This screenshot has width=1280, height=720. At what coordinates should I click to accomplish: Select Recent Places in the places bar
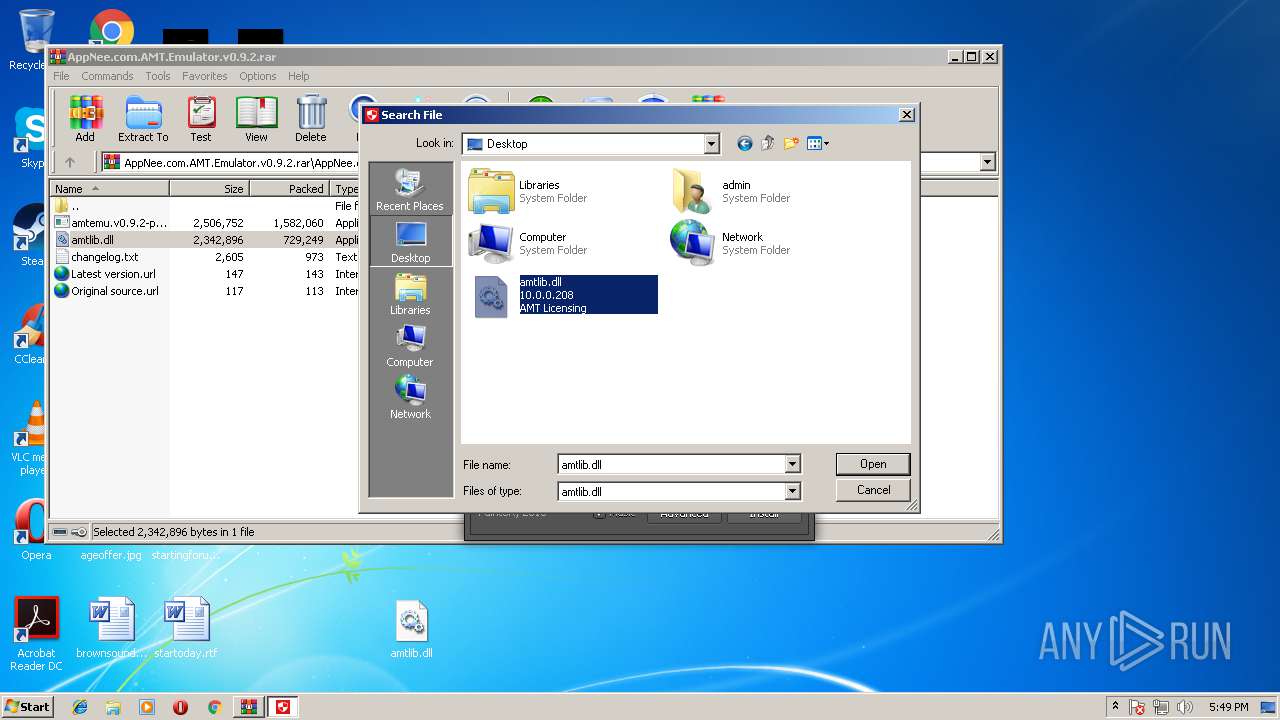pos(410,190)
